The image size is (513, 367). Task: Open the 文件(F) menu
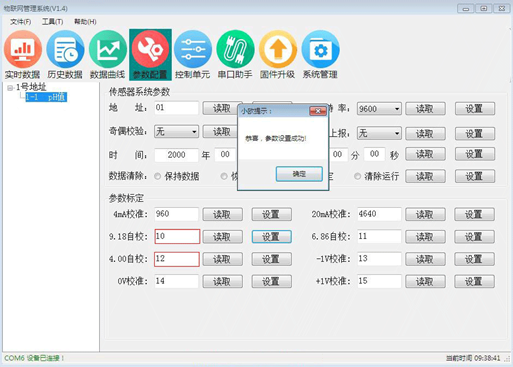click(x=20, y=22)
